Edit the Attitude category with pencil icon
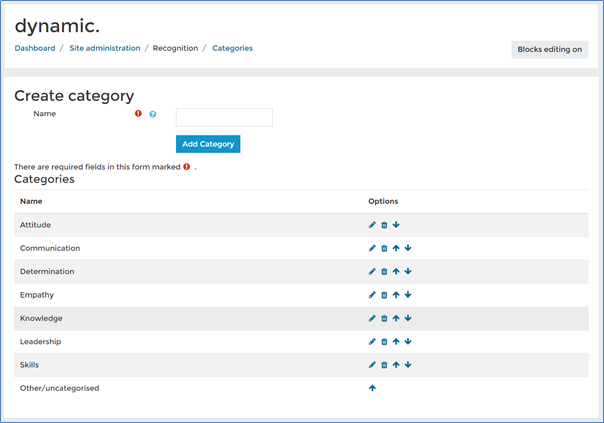The height and width of the screenshot is (423, 604). (372, 225)
